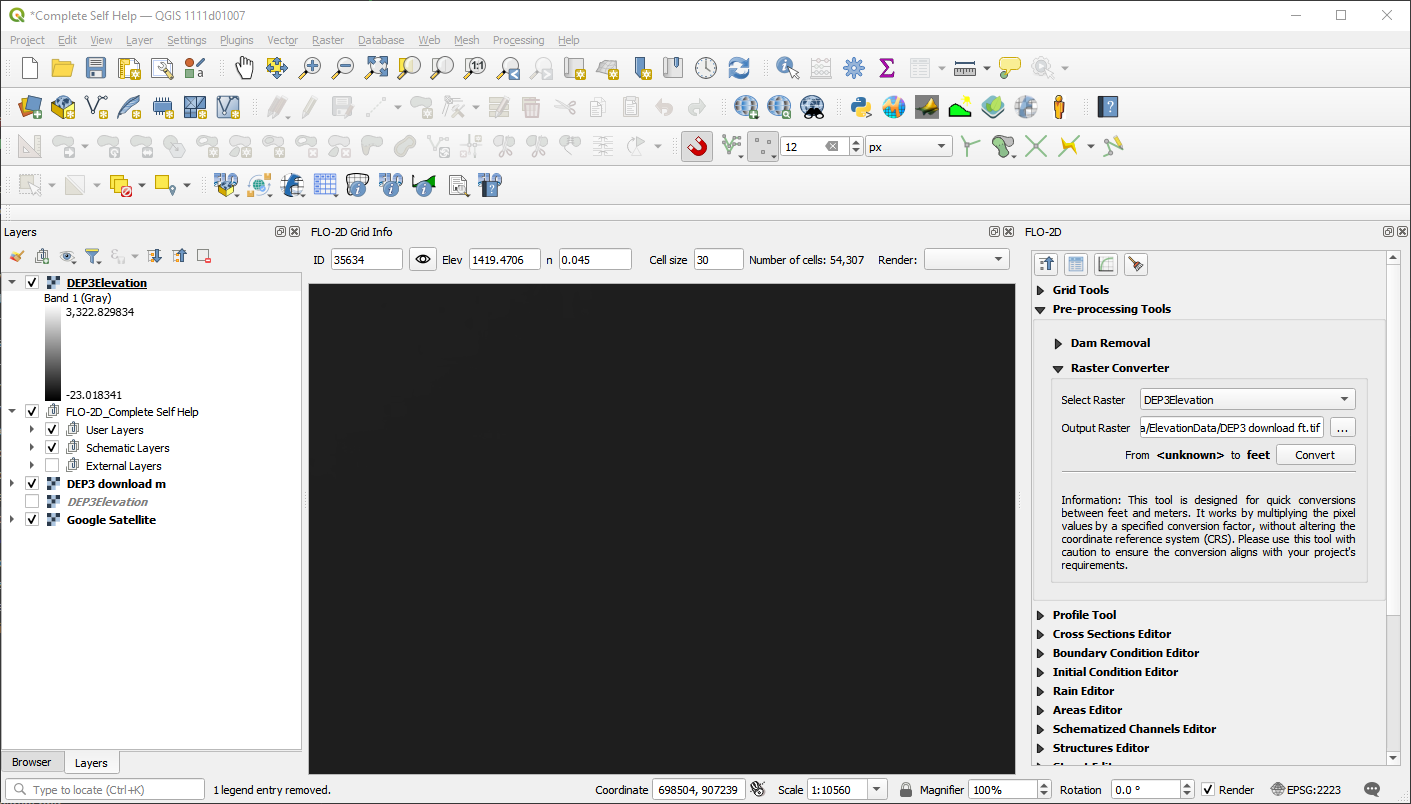
Task: Expand the Dam Removal section
Action: point(1059,343)
